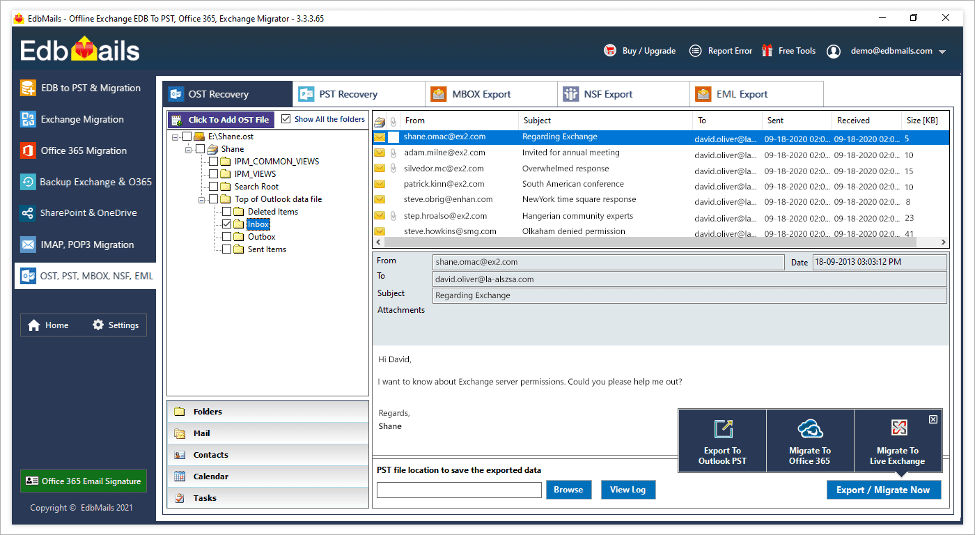Open the demo@edbmails.com account dropdown

point(943,52)
